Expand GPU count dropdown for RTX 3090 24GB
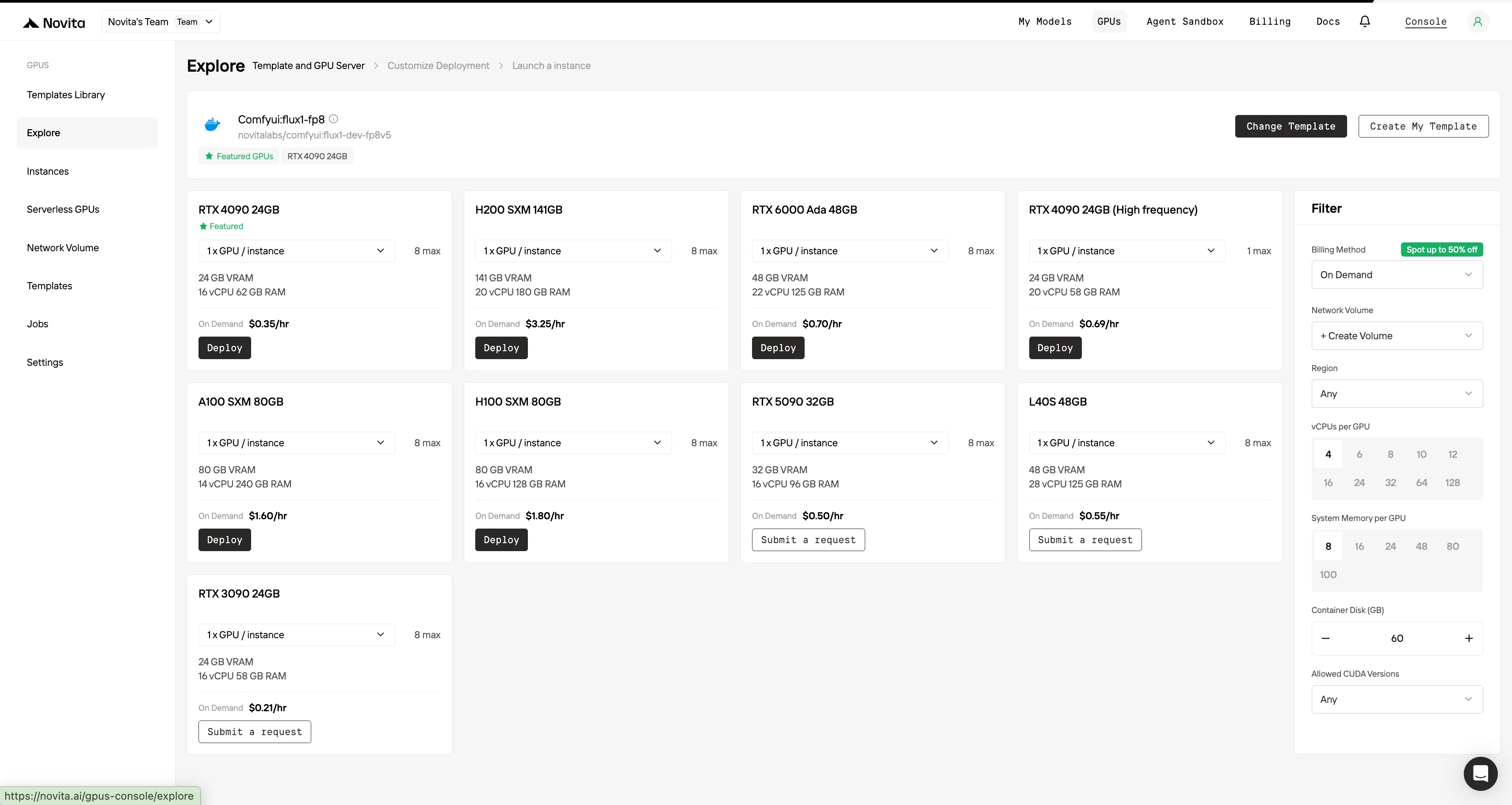Screen dimensions: 1512x805 click(x=296, y=635)
